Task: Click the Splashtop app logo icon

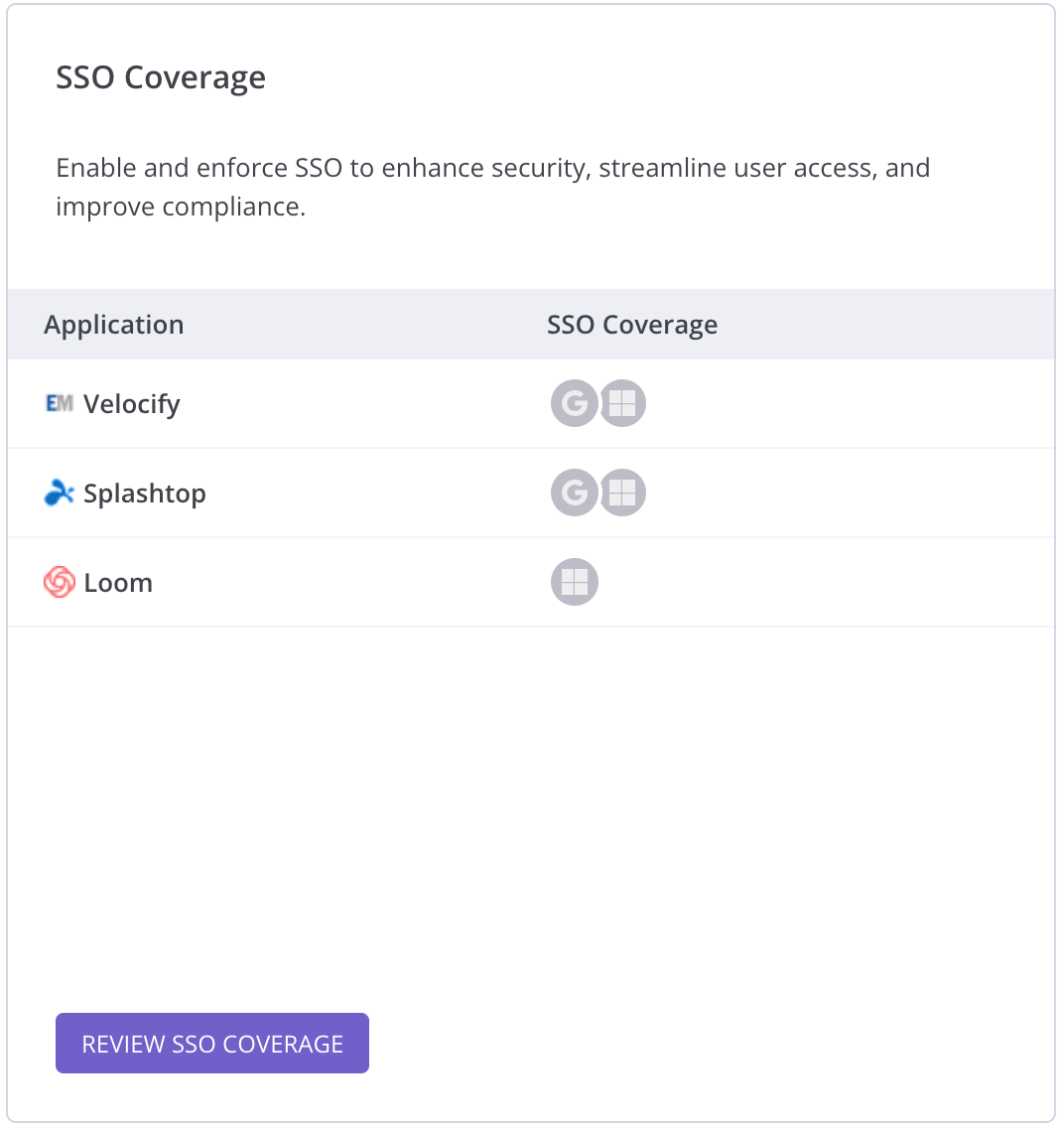Action: (x=60, y=494)
